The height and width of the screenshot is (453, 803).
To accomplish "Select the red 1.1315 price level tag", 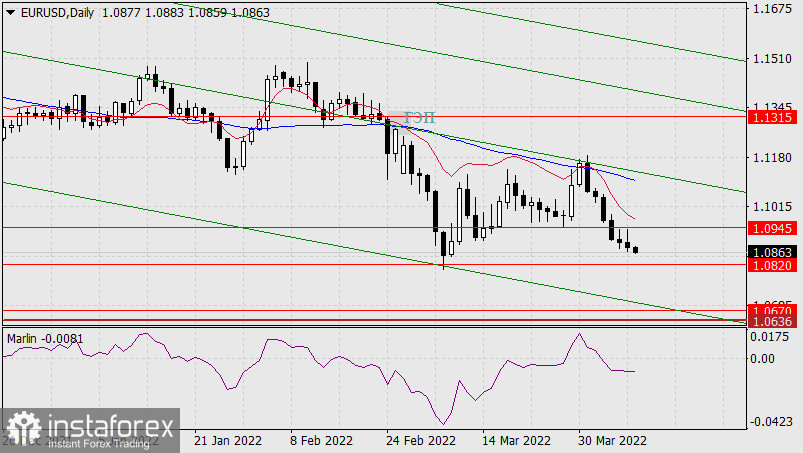I will pos(773,117).
